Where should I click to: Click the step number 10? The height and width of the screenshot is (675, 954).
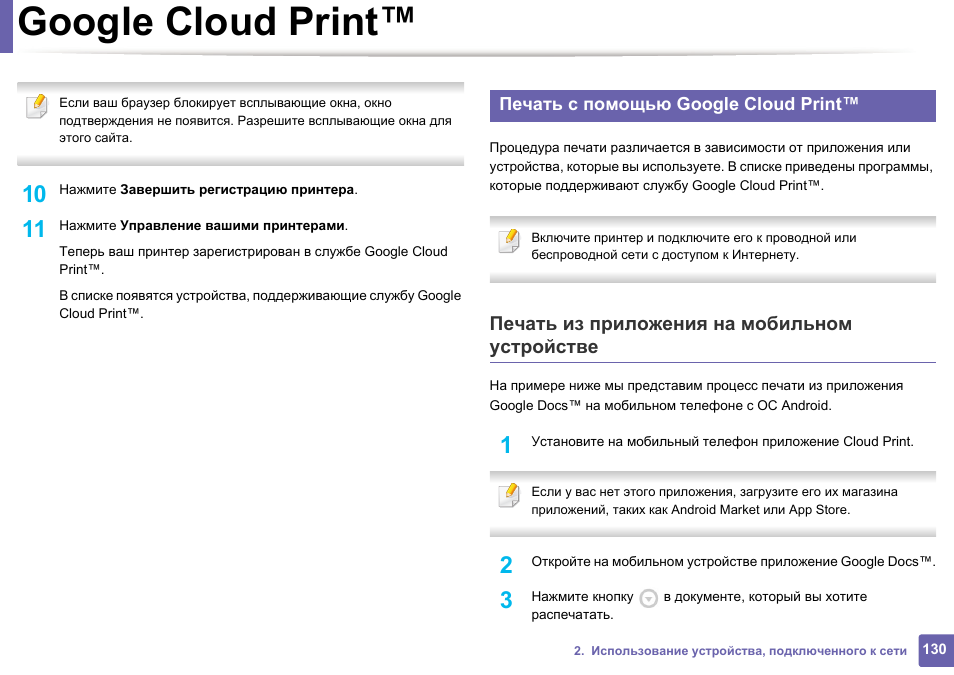(x=34, y=194)
